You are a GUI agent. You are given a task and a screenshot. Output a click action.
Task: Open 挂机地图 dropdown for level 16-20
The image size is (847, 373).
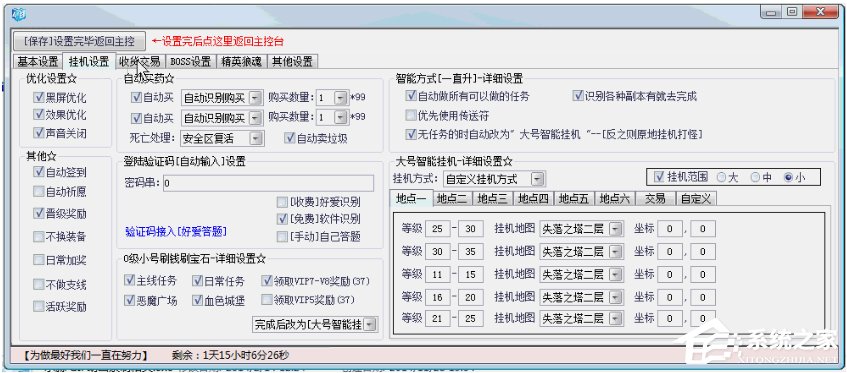(x=581, y=296)
